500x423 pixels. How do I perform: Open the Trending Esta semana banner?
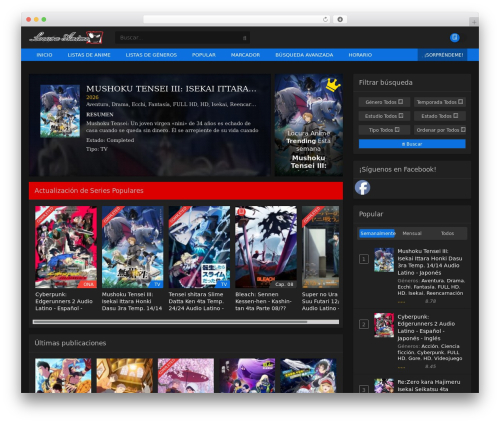(309, 125)
